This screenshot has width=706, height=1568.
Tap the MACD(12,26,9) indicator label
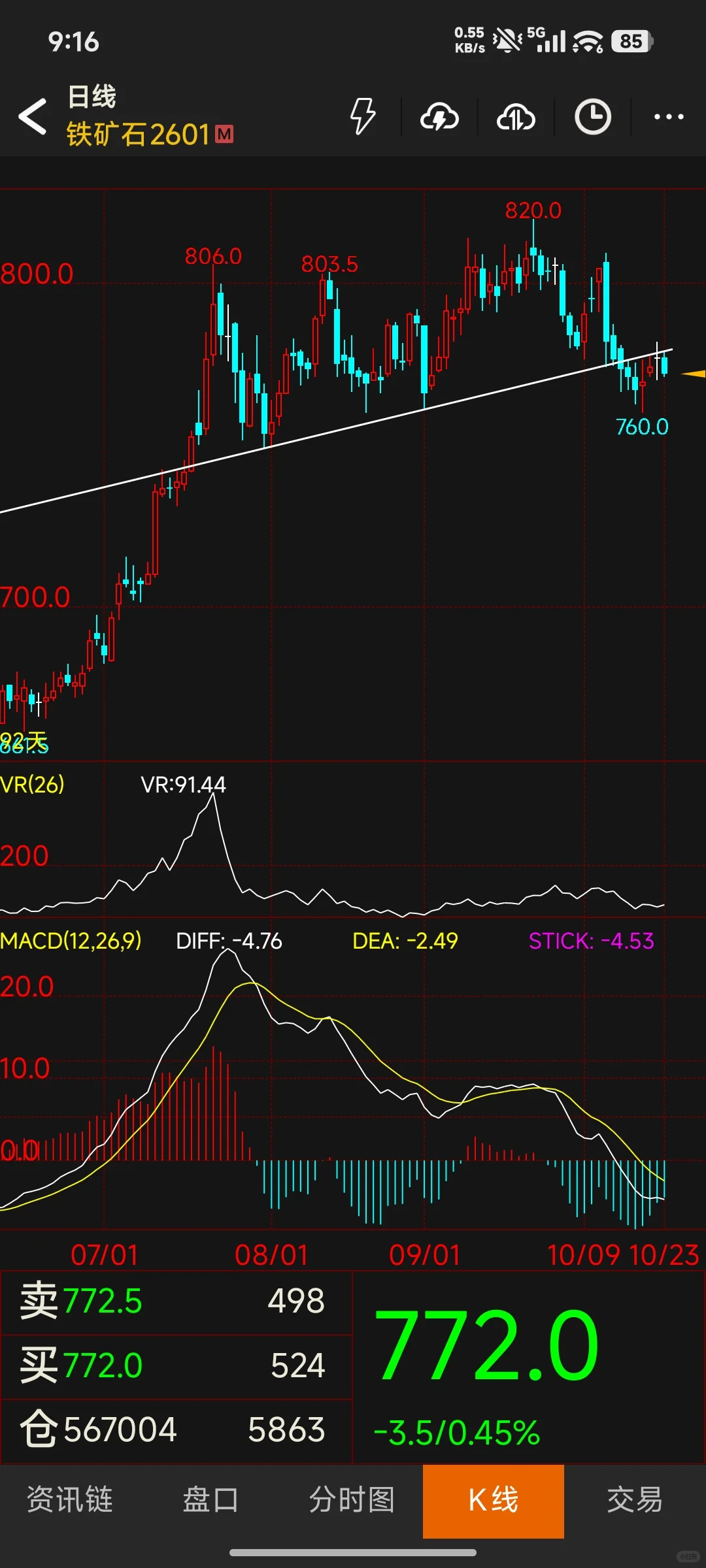tap(71, 941)
